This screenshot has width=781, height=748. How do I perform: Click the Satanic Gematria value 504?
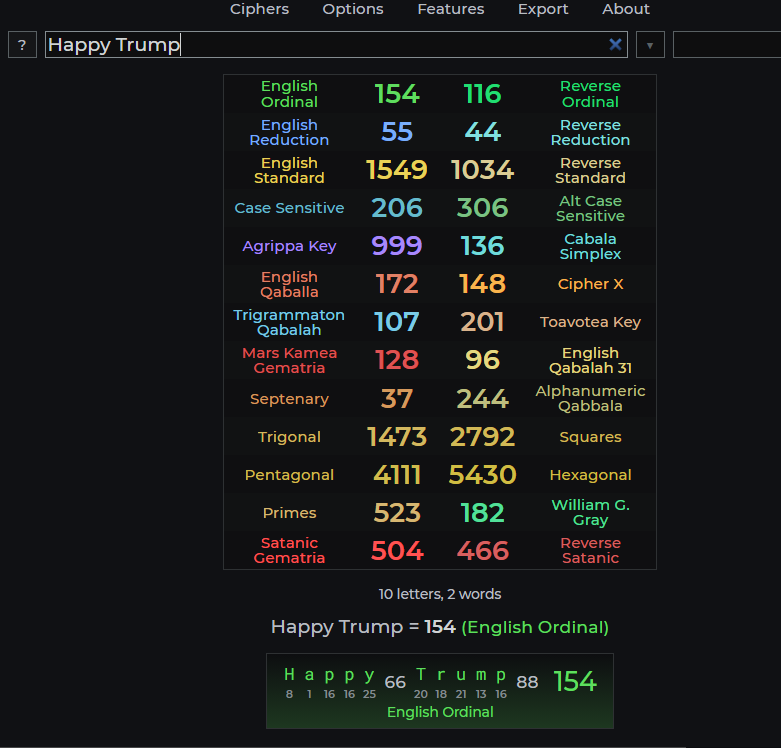coord(397,550)
